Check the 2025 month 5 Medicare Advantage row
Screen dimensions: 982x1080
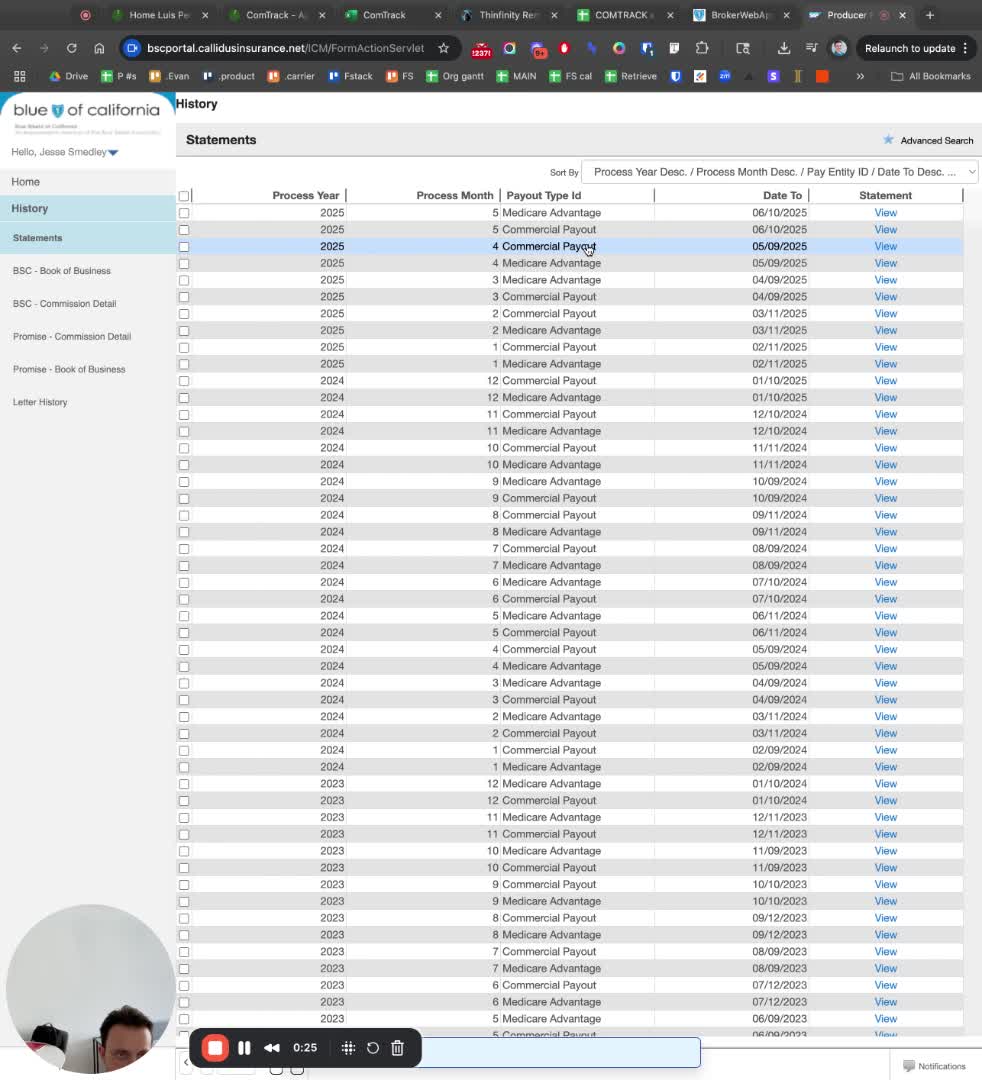(184, 213)
